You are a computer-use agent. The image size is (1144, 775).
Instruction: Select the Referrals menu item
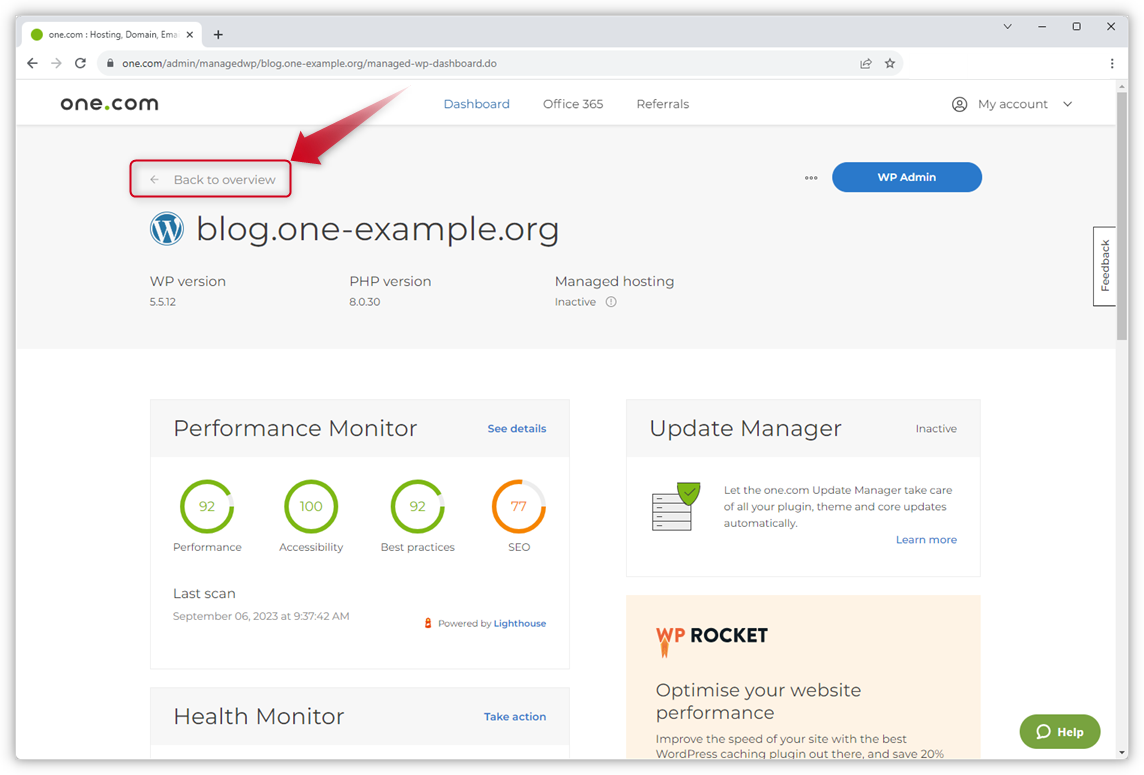point(662,103)
